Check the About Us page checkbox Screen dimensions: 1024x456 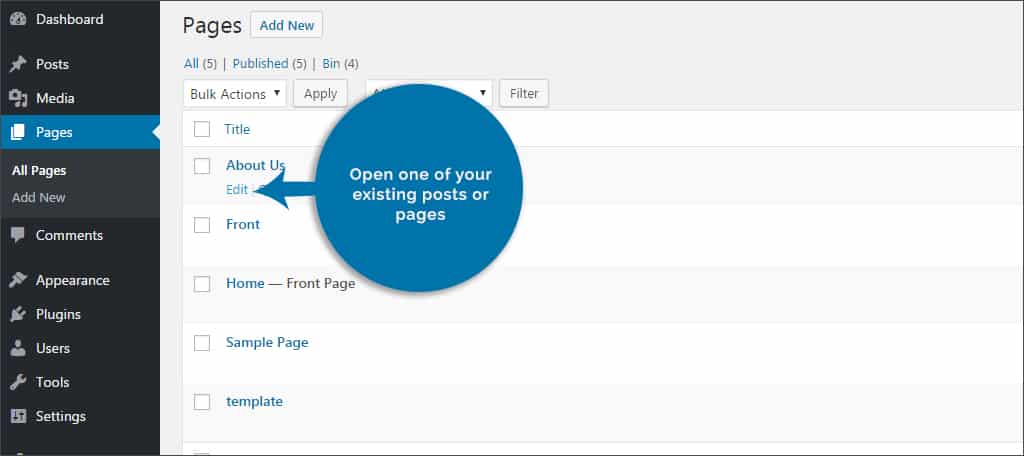tap(202, 166)
